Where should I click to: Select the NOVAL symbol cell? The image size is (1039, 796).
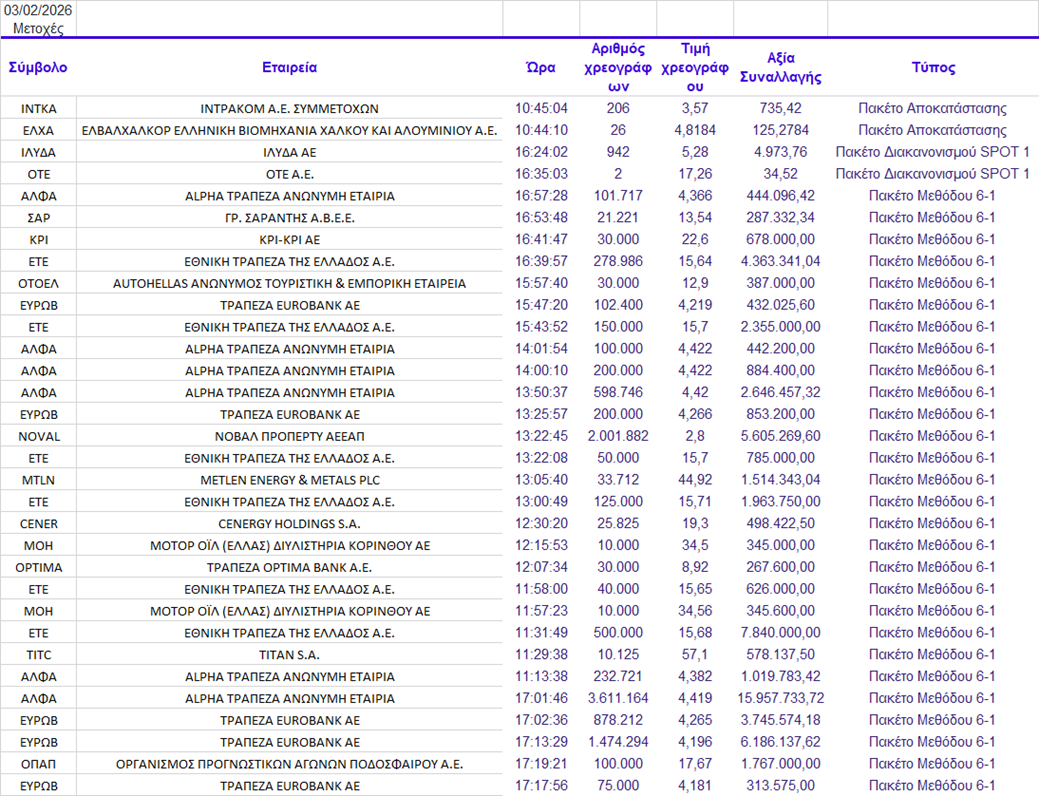[x=38, y=436]
